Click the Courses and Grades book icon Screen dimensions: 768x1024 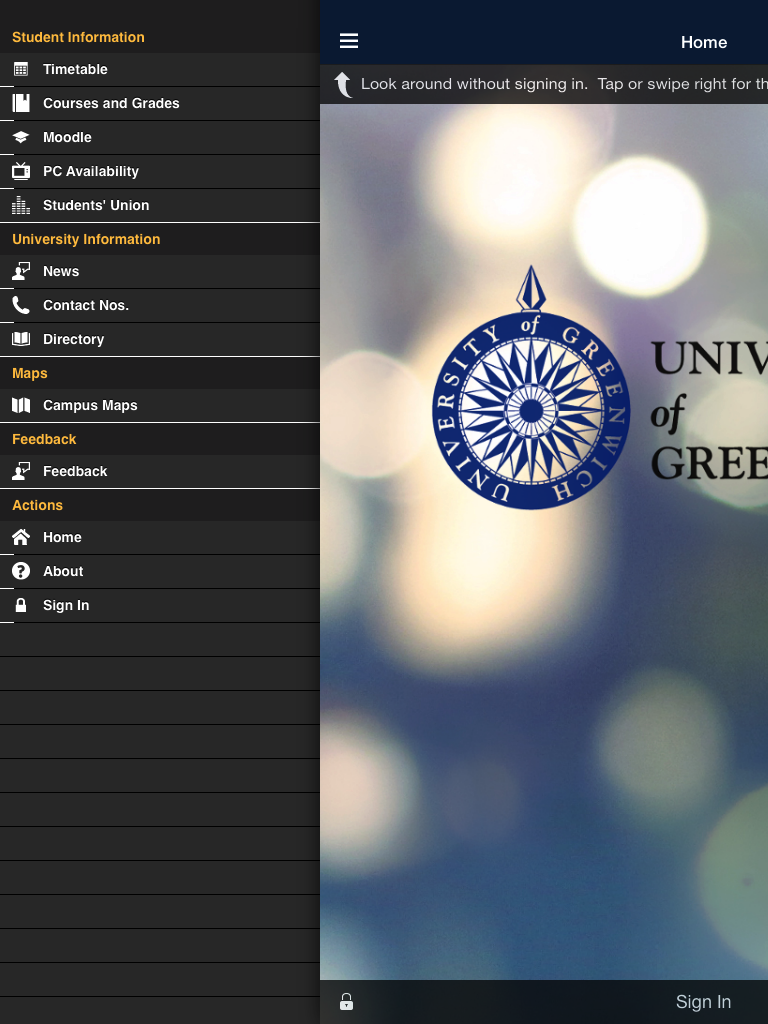coord(21,103)
